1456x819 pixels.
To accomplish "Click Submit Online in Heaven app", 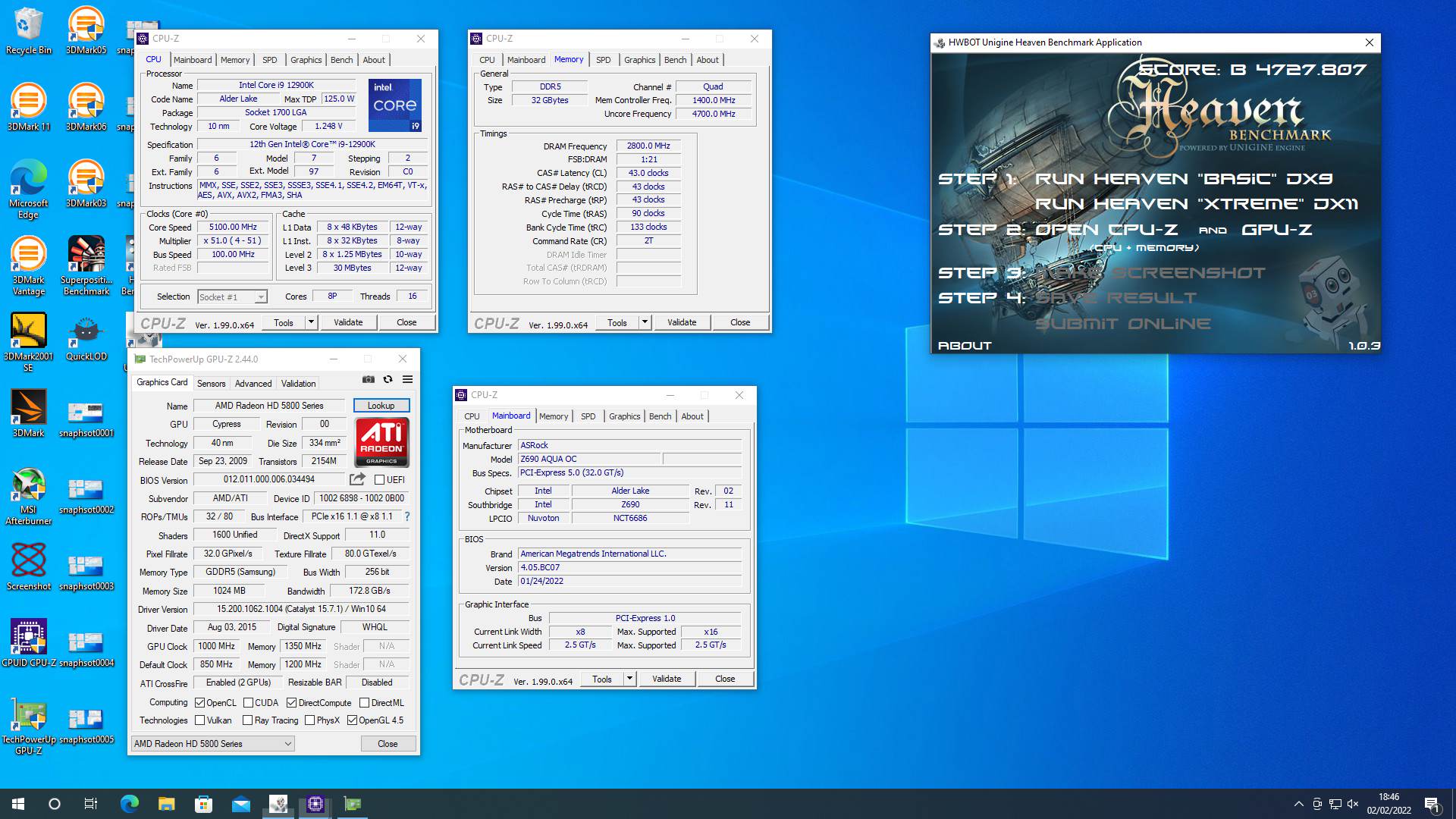I will (1123, 324).
